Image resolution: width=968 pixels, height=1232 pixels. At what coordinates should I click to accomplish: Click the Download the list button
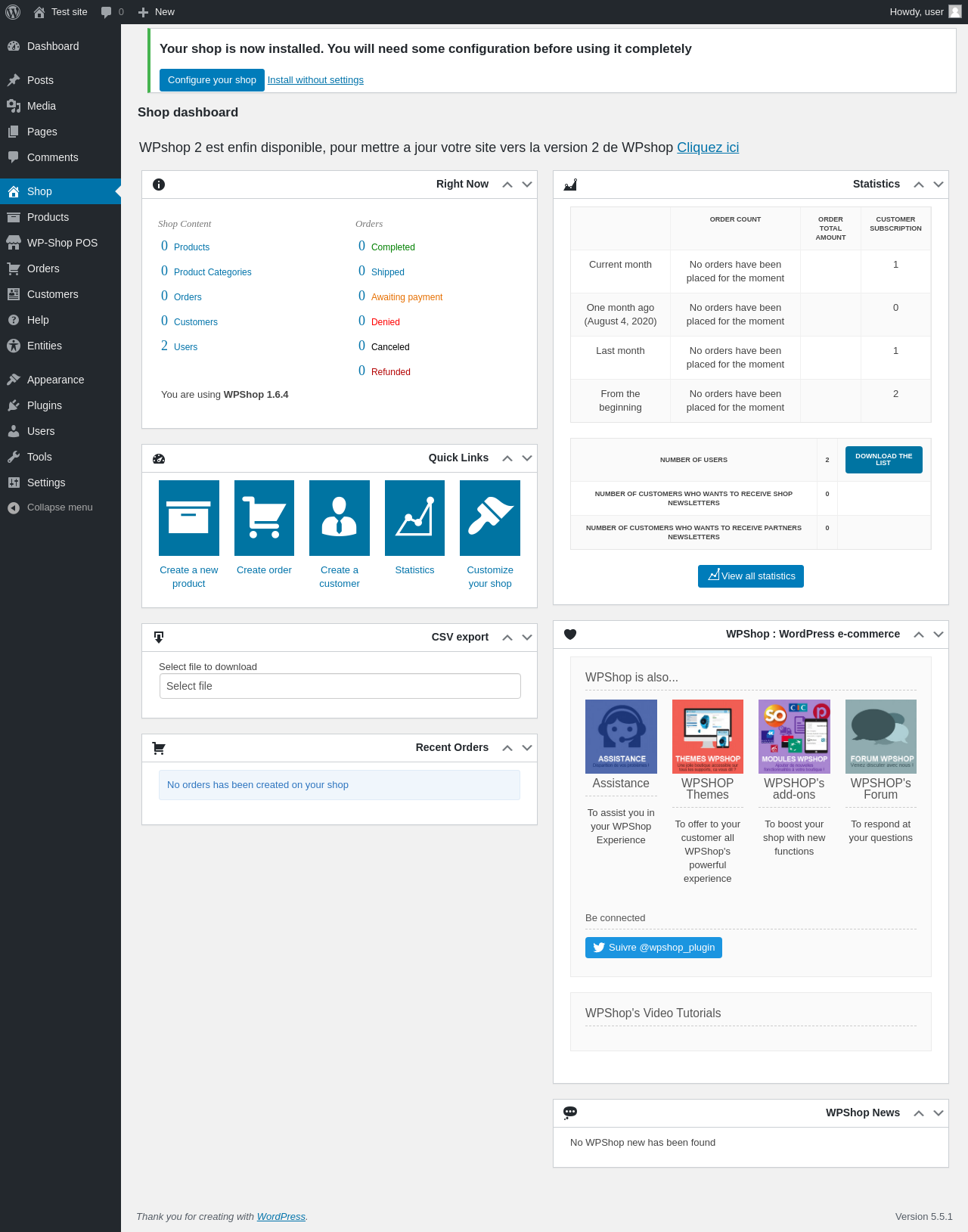click(x=884, y=460)
